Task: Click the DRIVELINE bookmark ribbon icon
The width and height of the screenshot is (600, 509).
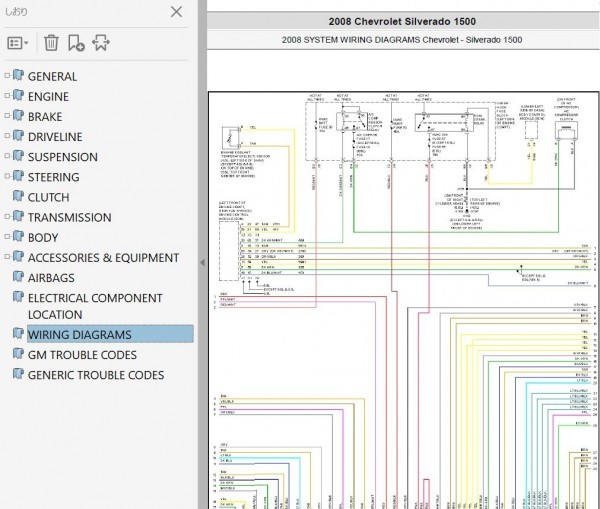Action: coord(18,135)
